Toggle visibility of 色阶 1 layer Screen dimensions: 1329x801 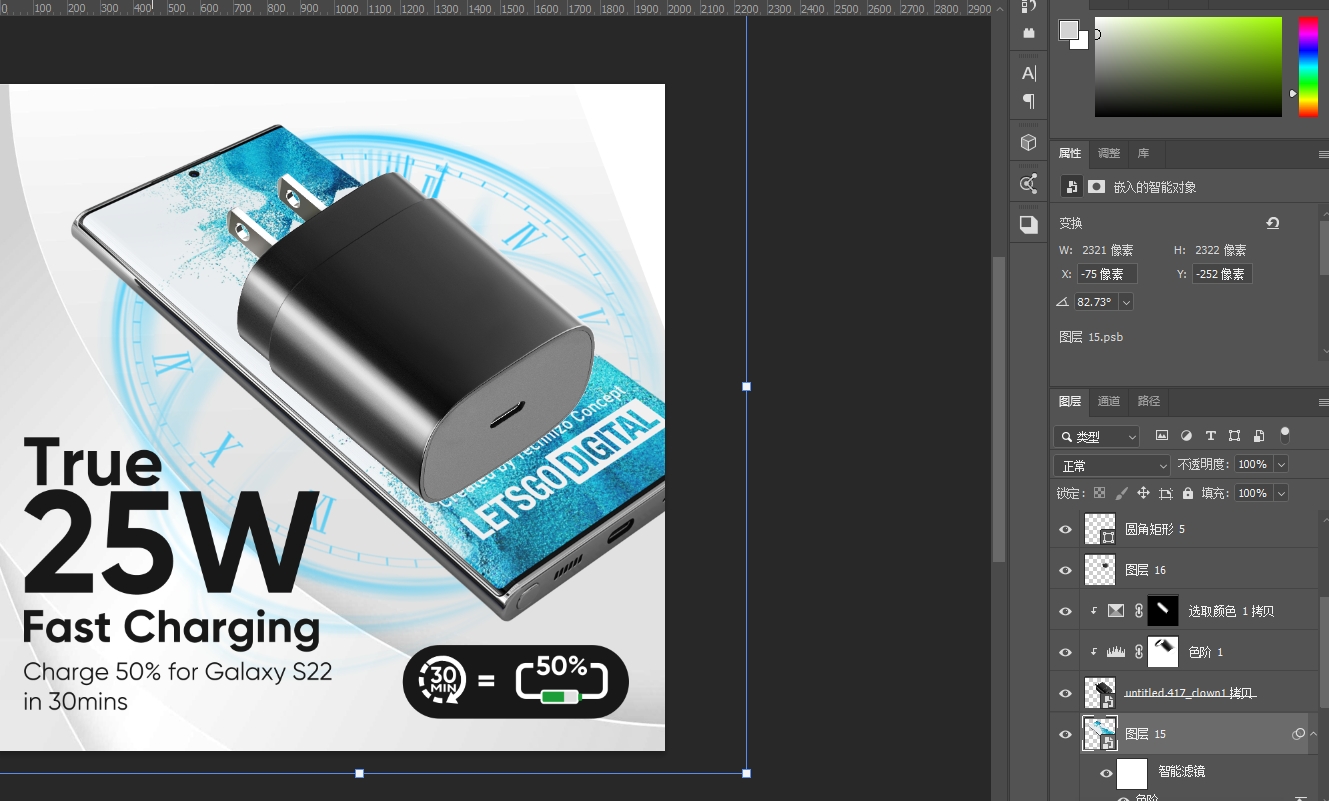(1065, 652)
